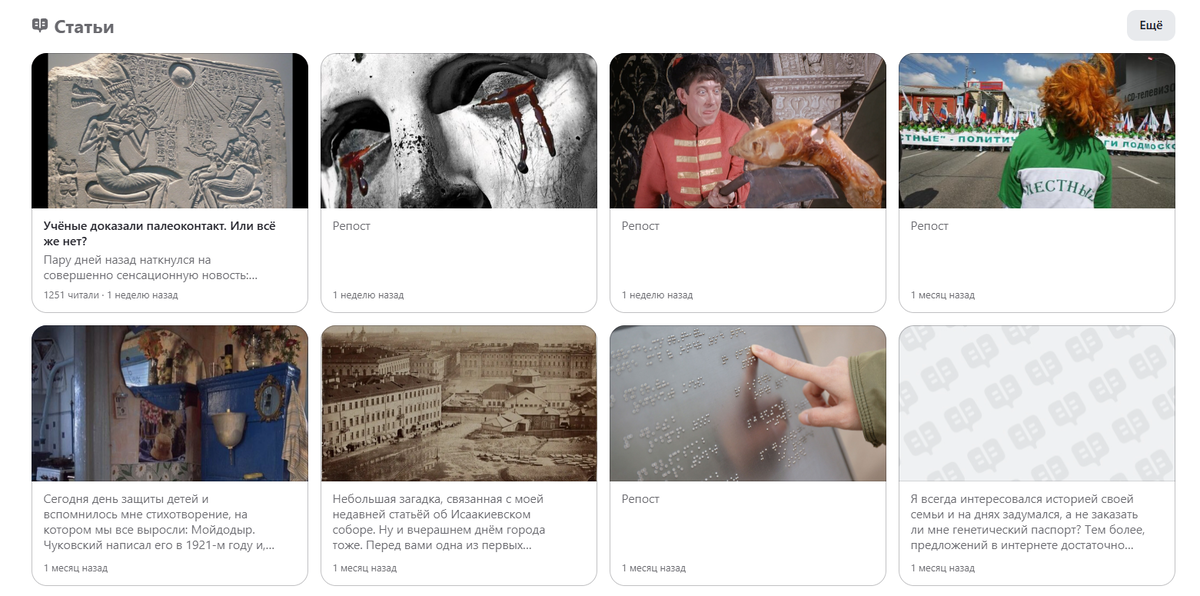Screen dimensions: 1200x596
Task: Open the placeholder-image genetics article card
Action: 1037,455
